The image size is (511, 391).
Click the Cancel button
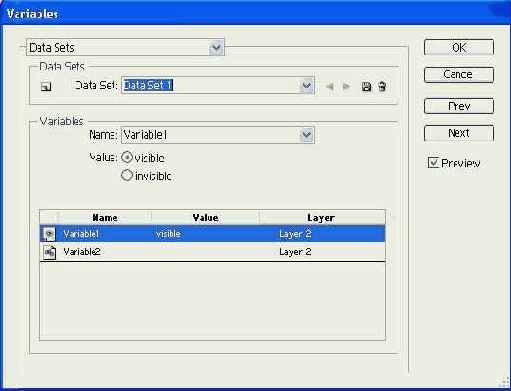[x=459, y=74]
